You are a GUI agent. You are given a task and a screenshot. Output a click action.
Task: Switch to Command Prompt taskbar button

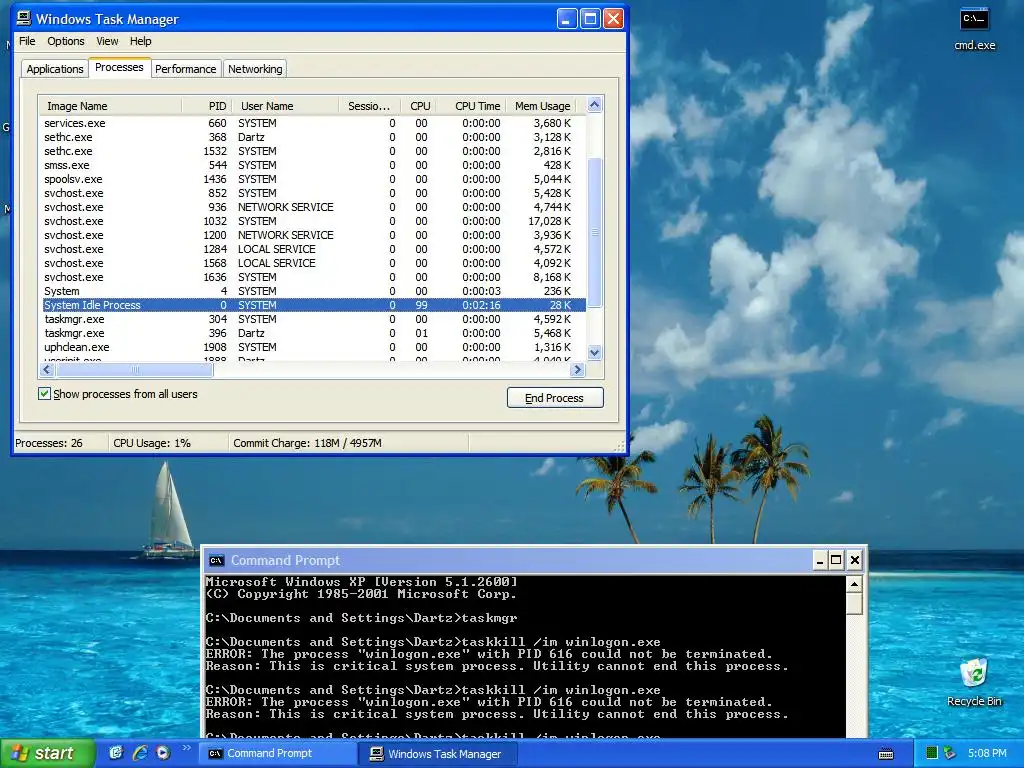280,754
